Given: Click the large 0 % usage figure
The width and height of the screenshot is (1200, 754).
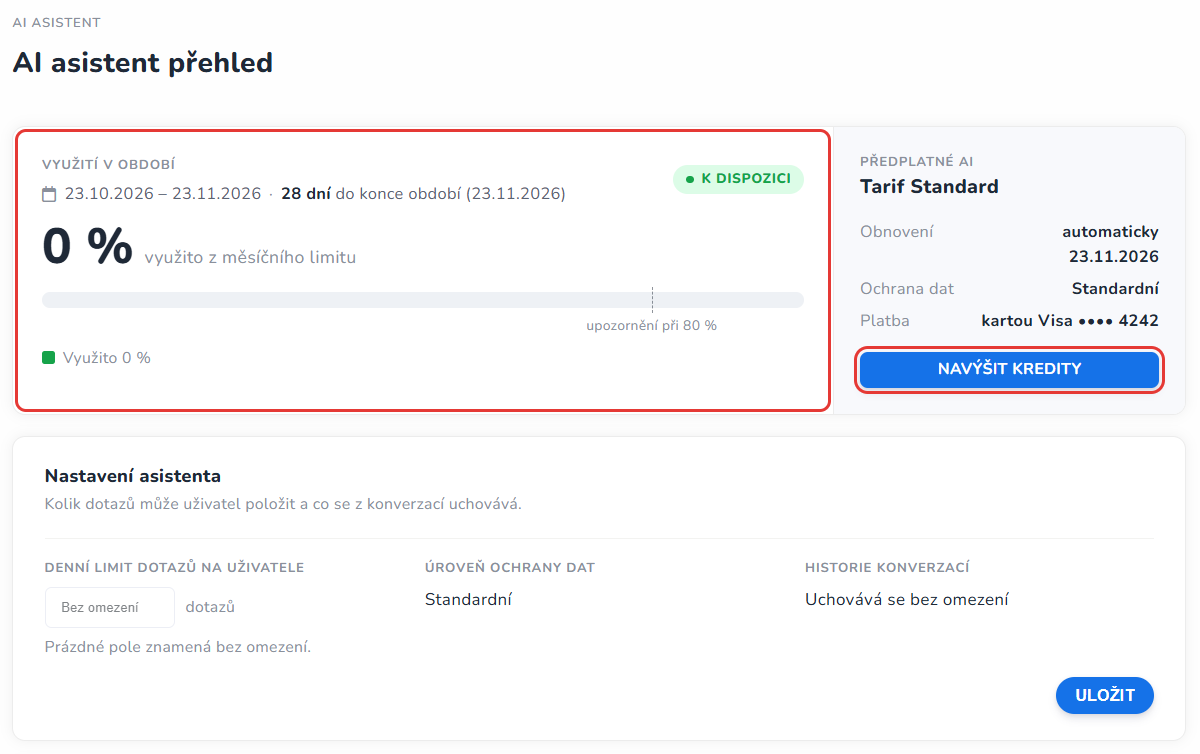Looking at the screenshot, I should [87, 246].
